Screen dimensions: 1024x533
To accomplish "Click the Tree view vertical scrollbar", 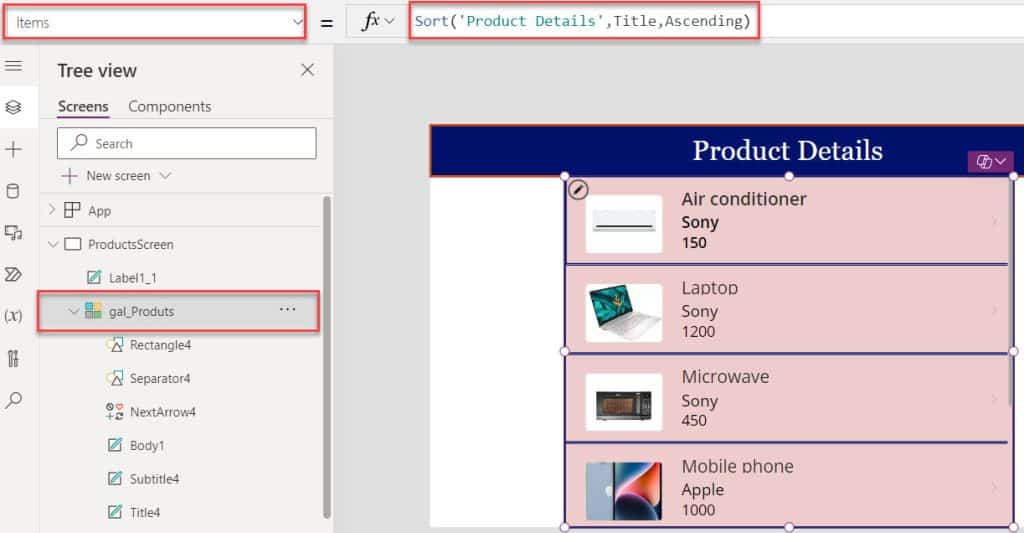I will pyautogui.click(x=327, y=357).
